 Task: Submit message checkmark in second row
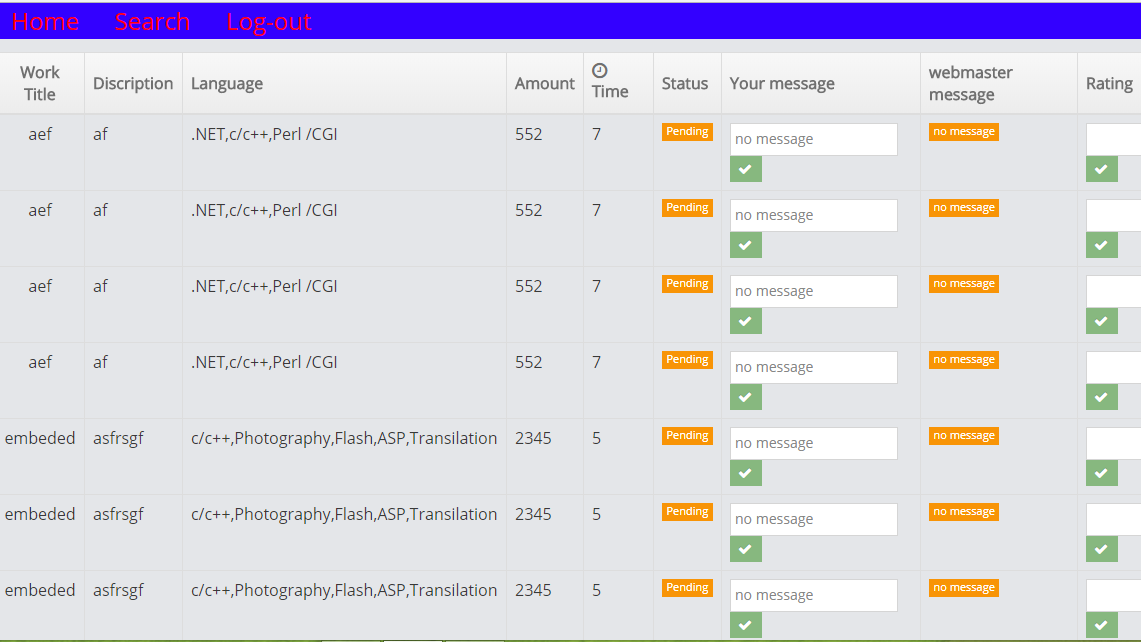pos(746,246)
